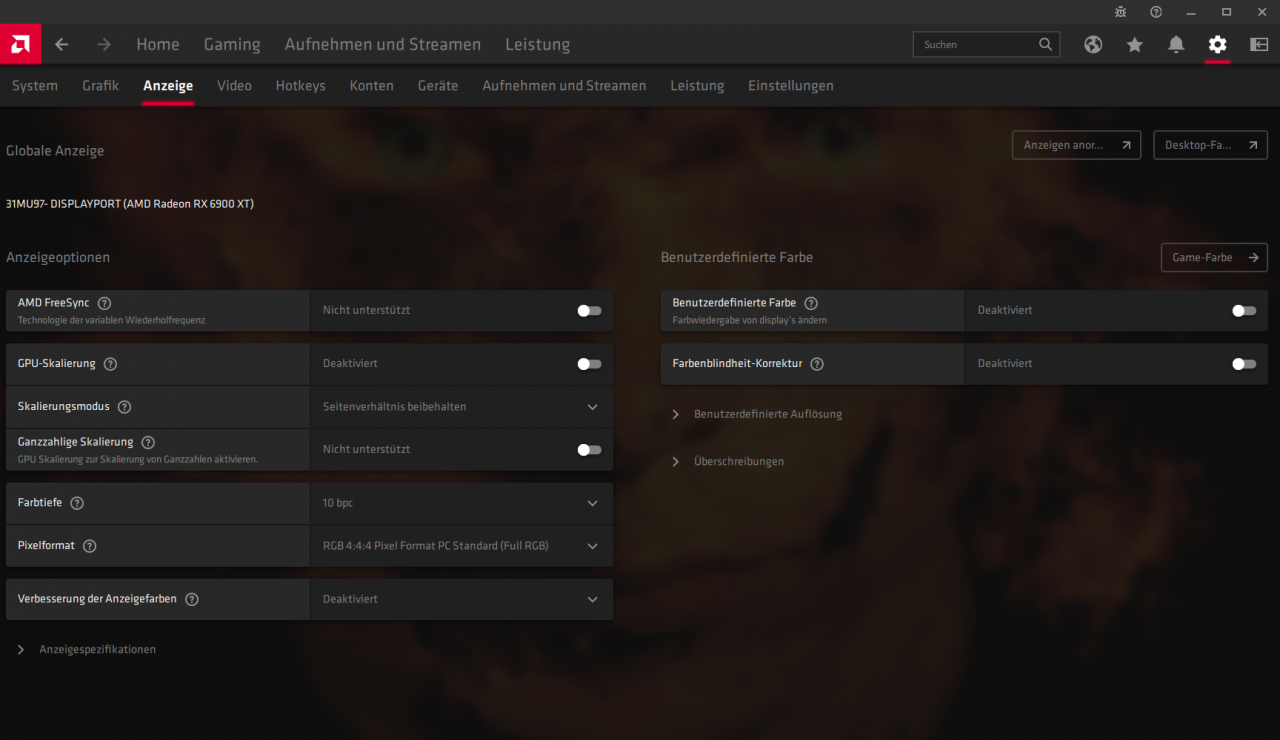Show help for Benutzerdefinierte Farbe
Viewport: 1280px width, 740px height.
click(811, 303)
